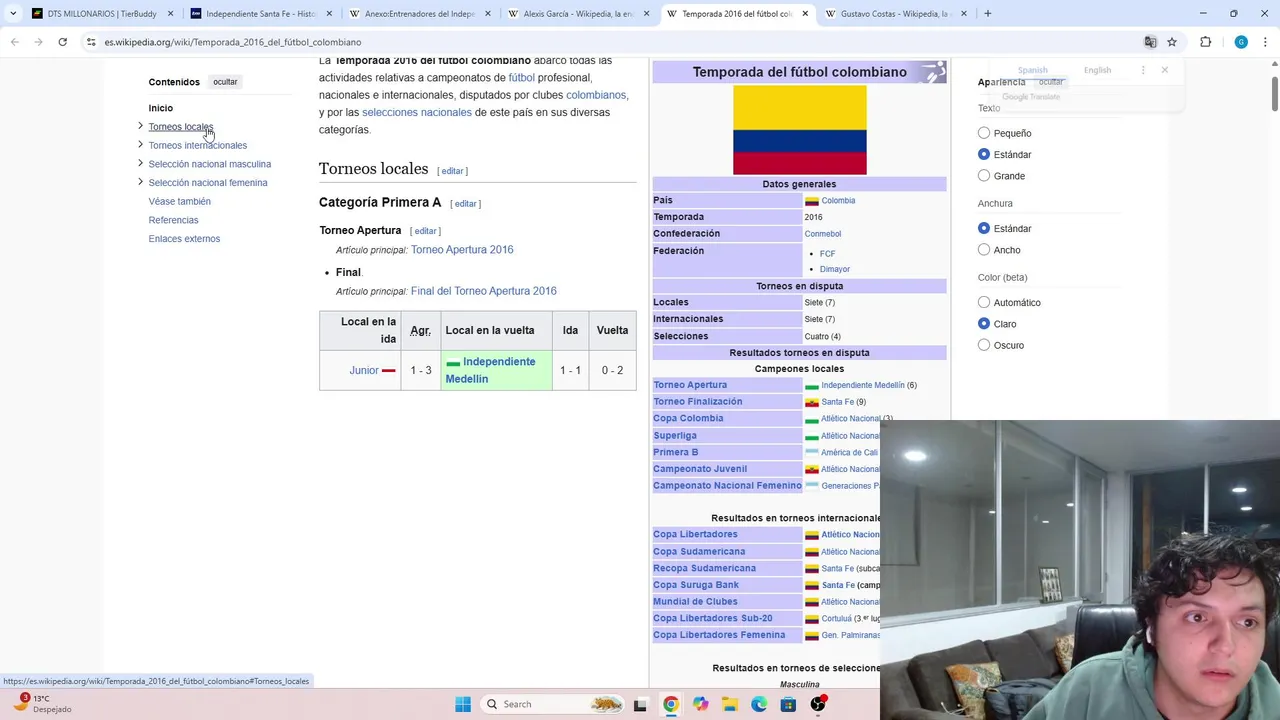1280x720 pixels.
Task: Edit the Torneos locales section
Action: pyautogui.click(x=452, y=171)
